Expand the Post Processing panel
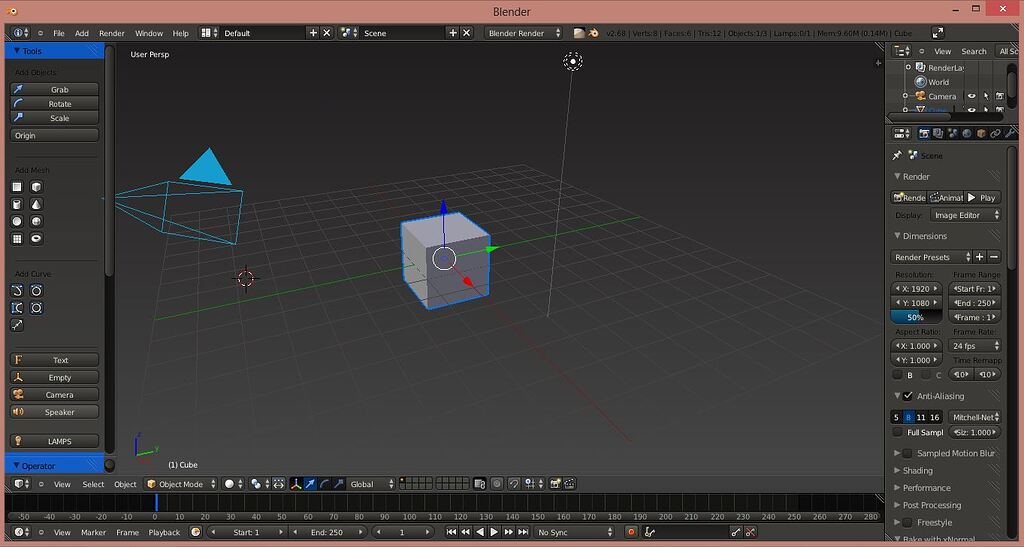This screenshot has height=547, width=1024. [x=932, y=505]
